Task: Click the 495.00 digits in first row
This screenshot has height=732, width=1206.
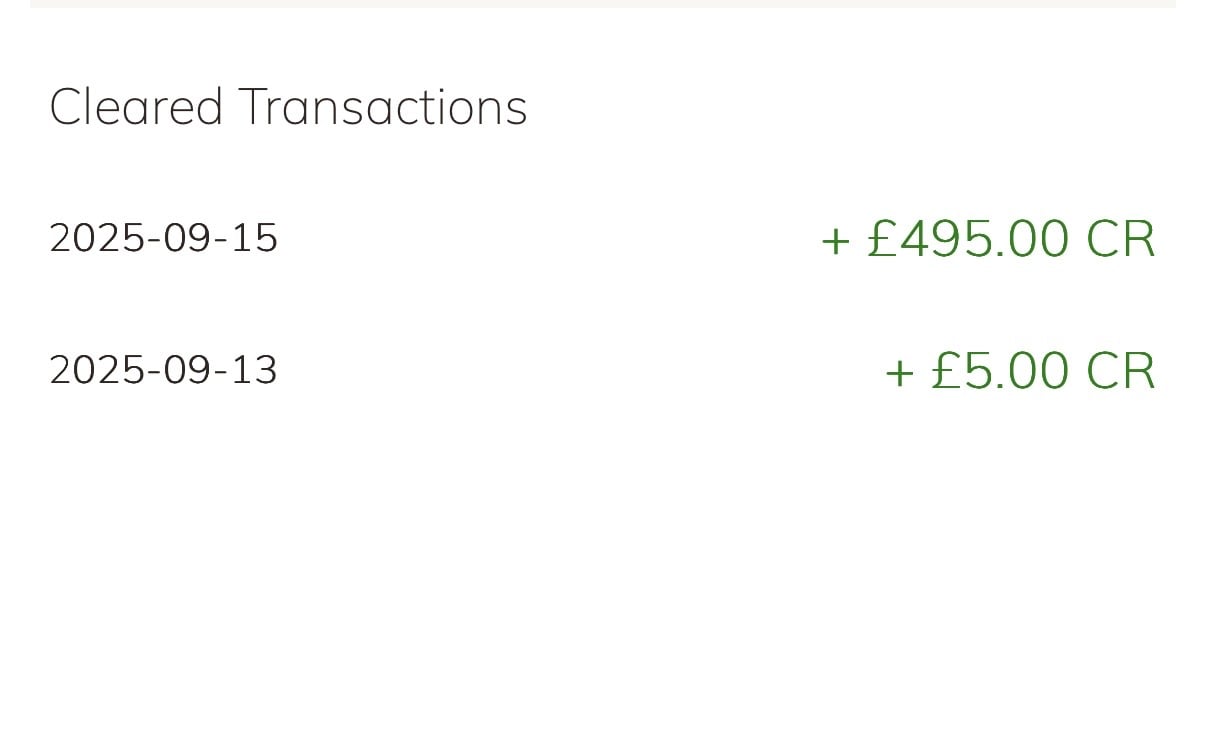Action: (x=985, y=240)
